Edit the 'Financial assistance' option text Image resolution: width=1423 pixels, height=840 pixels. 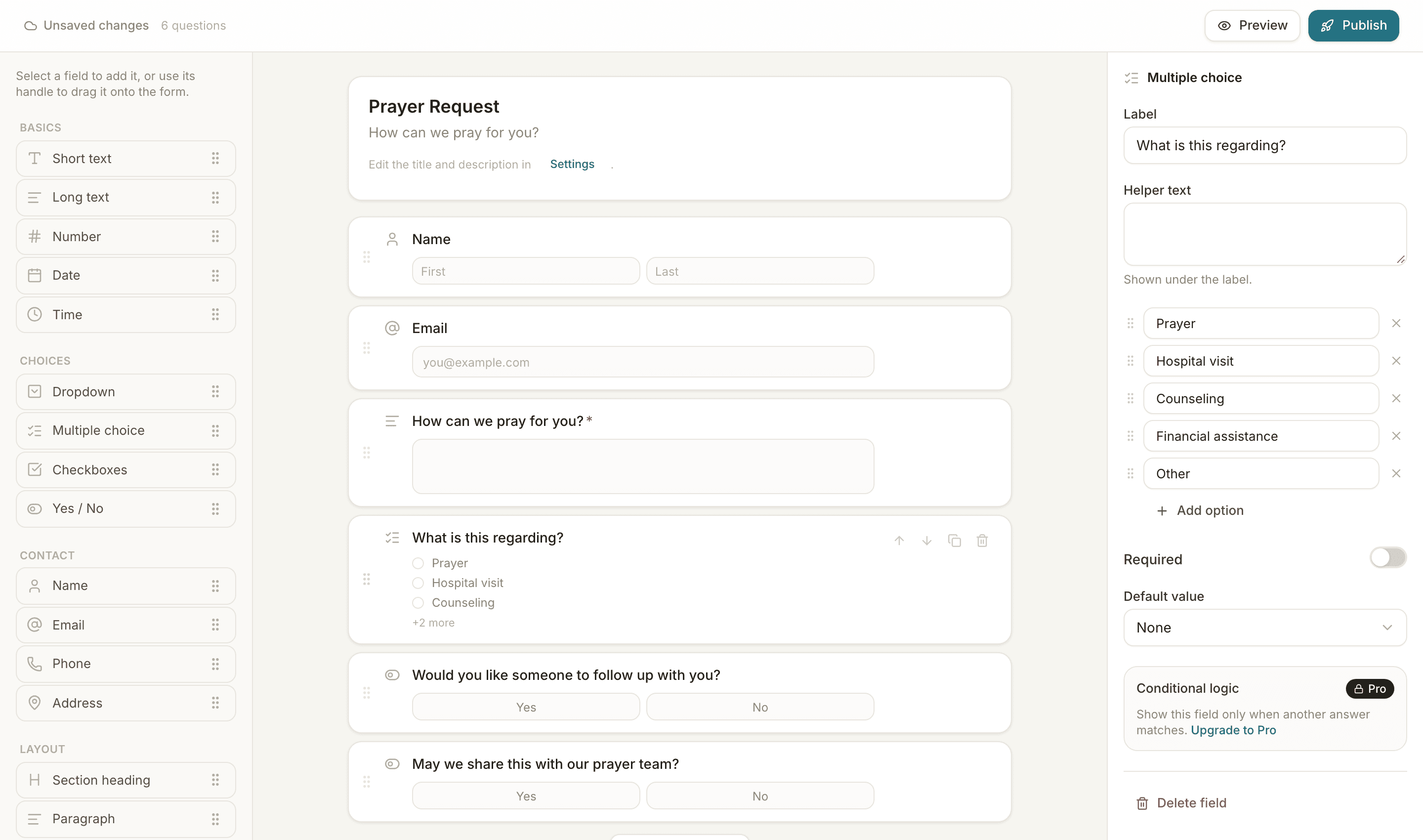[1261, 436]
